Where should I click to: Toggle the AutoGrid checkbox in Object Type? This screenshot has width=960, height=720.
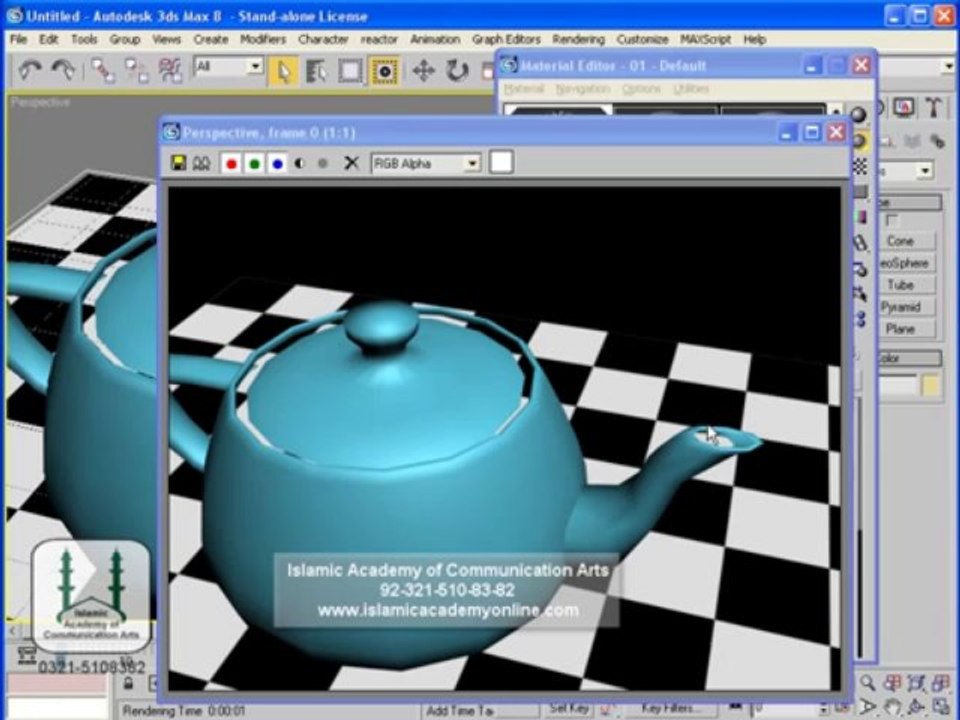(x=891, y=220)
